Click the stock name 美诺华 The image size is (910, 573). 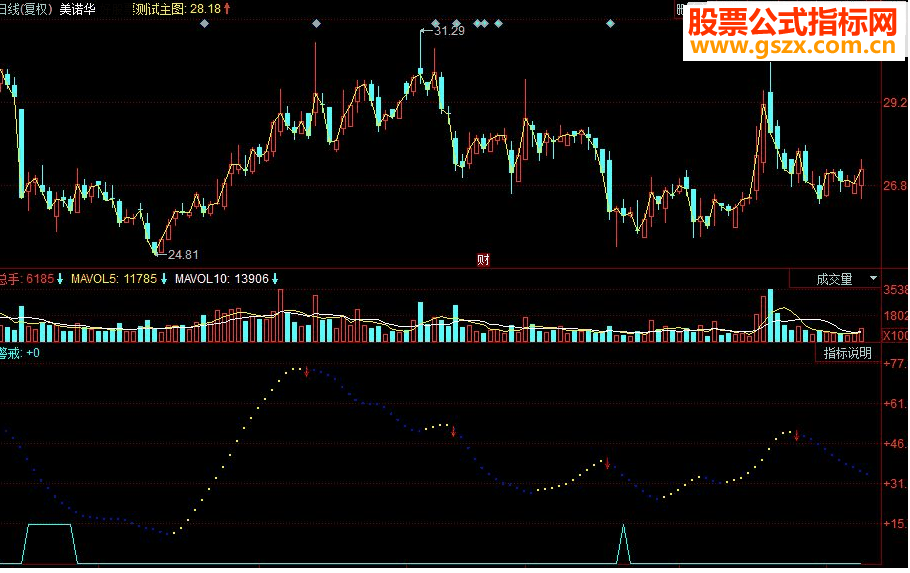[x=77, y=9]
